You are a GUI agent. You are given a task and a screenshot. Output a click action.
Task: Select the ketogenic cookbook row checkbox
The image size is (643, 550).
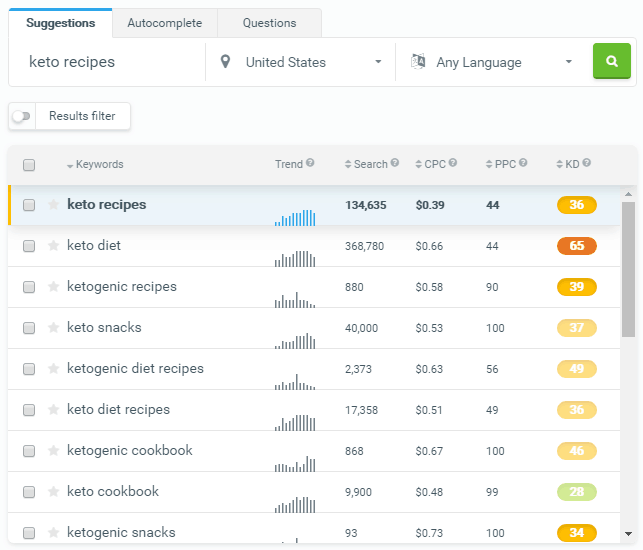[x=29, y=451]
